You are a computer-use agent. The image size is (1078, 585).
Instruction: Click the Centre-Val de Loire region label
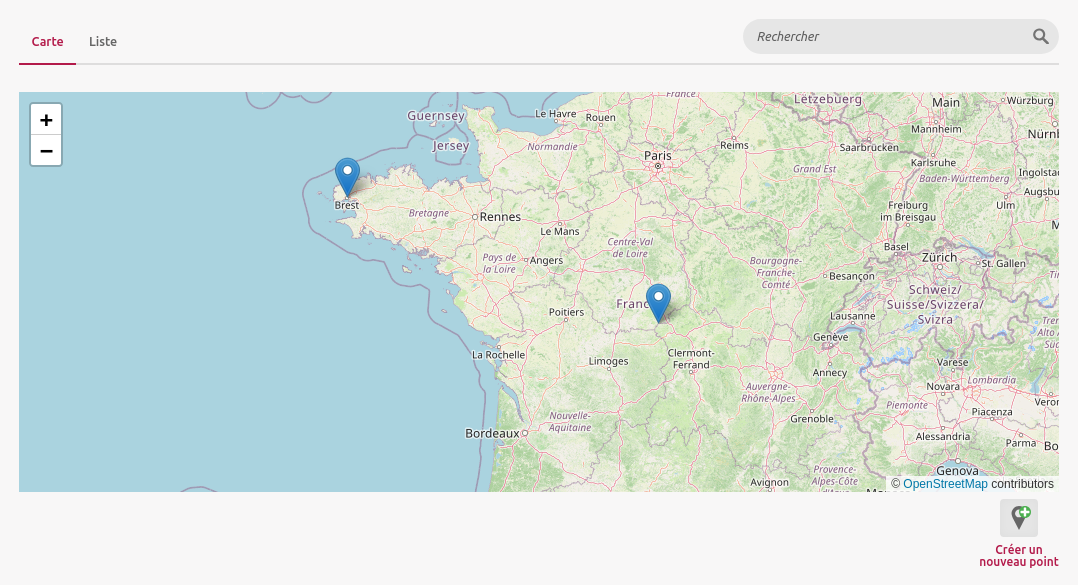coord(630,247)
